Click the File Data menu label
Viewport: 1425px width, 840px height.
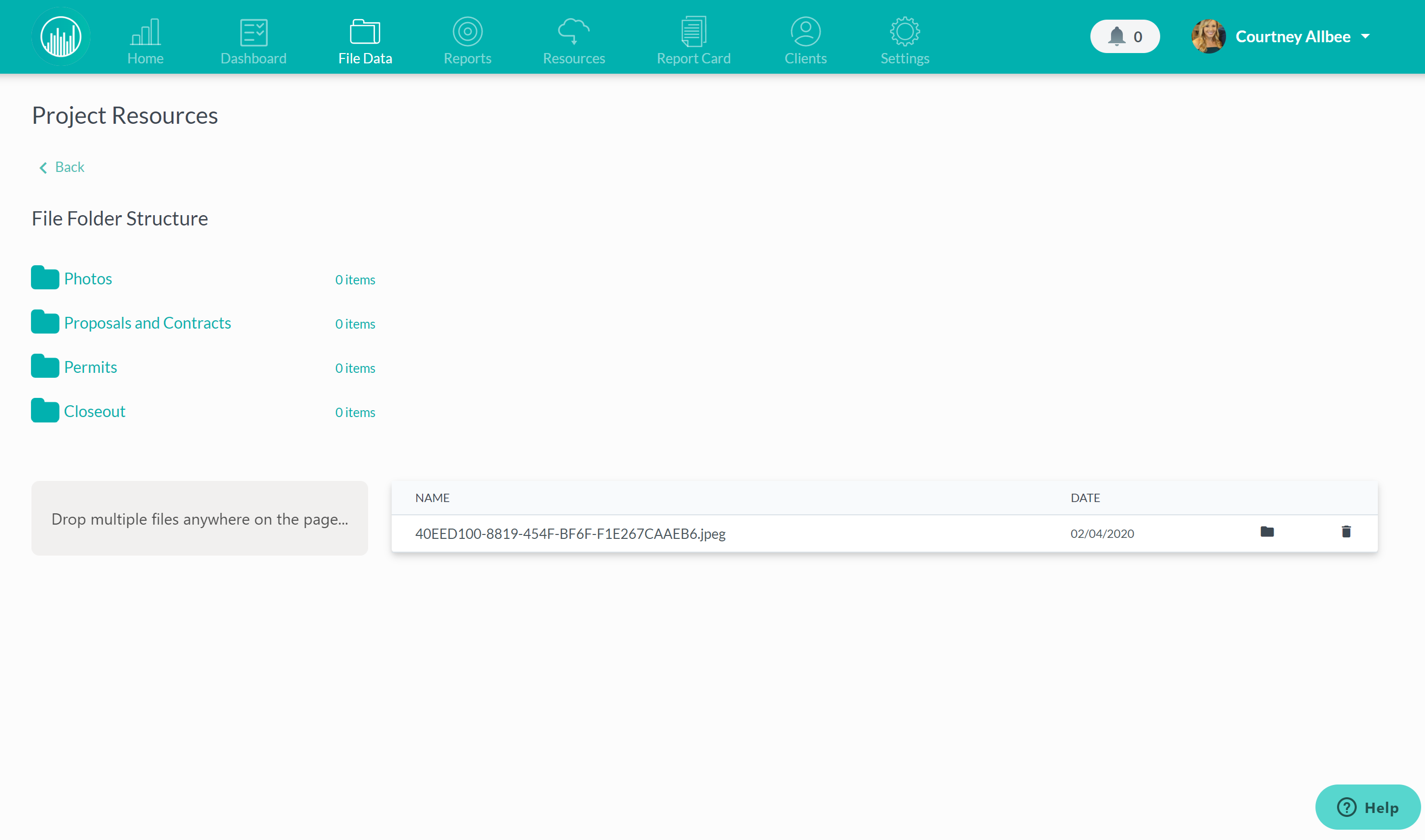coord(365,58)
